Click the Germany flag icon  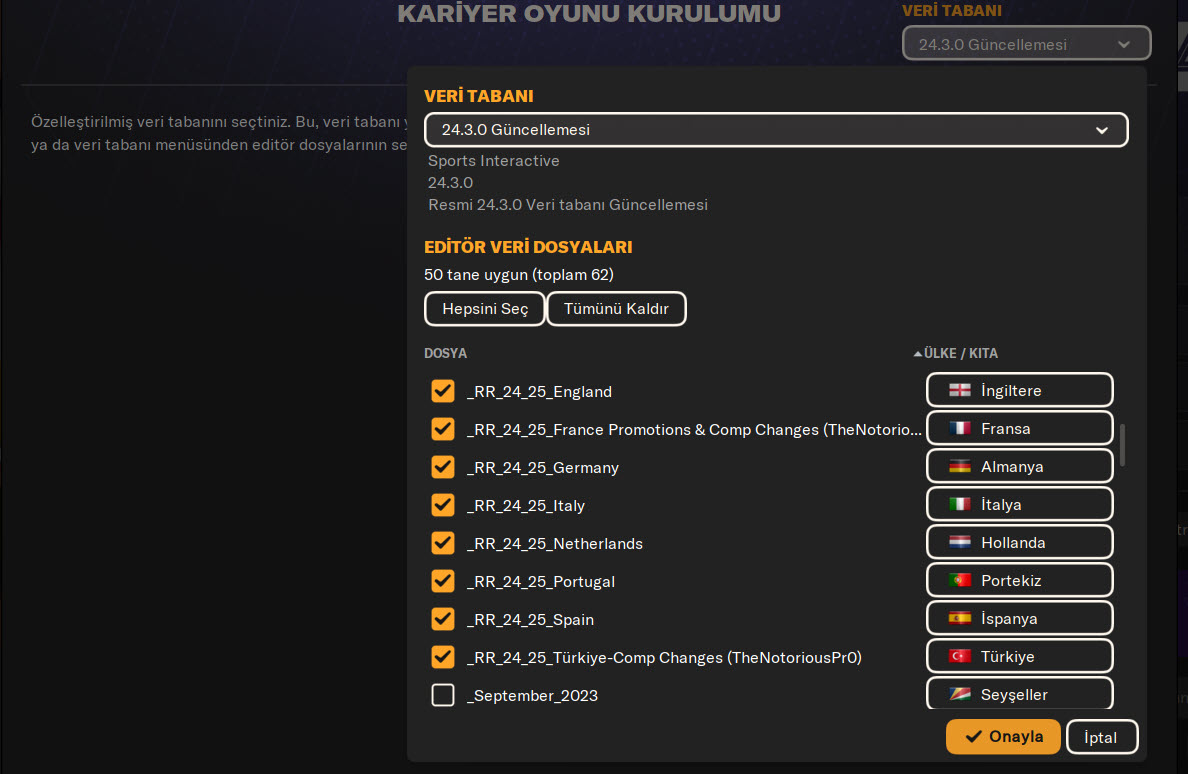pyautogui.click(x=959, y=466)
